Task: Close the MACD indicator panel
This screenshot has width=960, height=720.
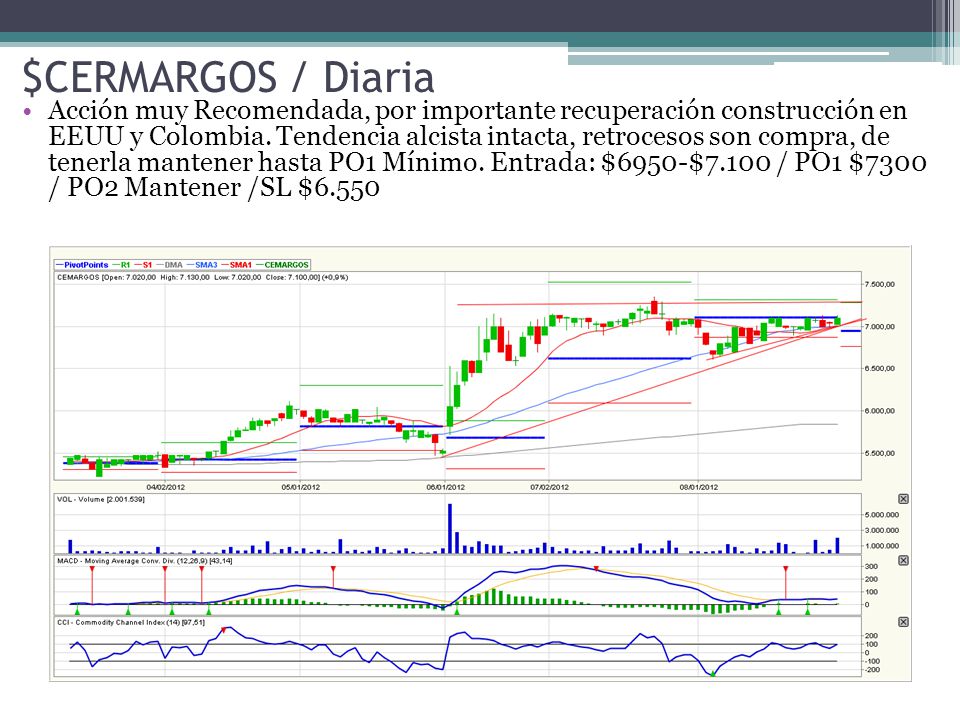Action: [903, 560]
